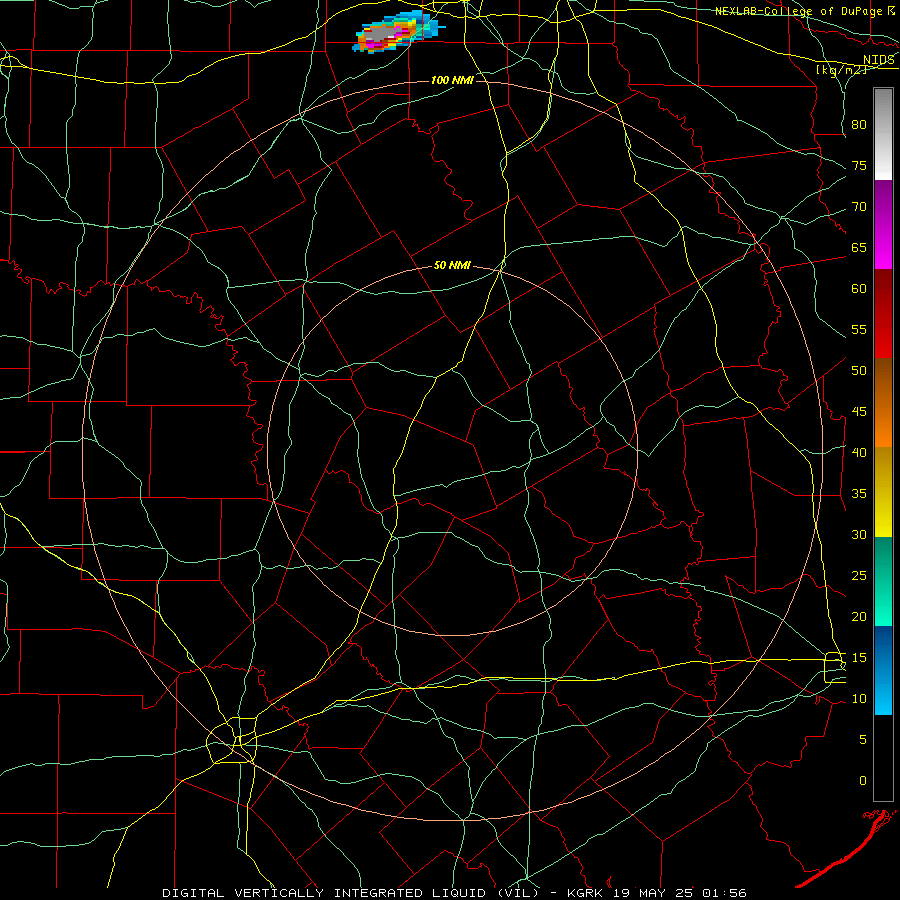Select the "NIDS" label above the scale
The image size is (900, 900).
coord(879,60)
